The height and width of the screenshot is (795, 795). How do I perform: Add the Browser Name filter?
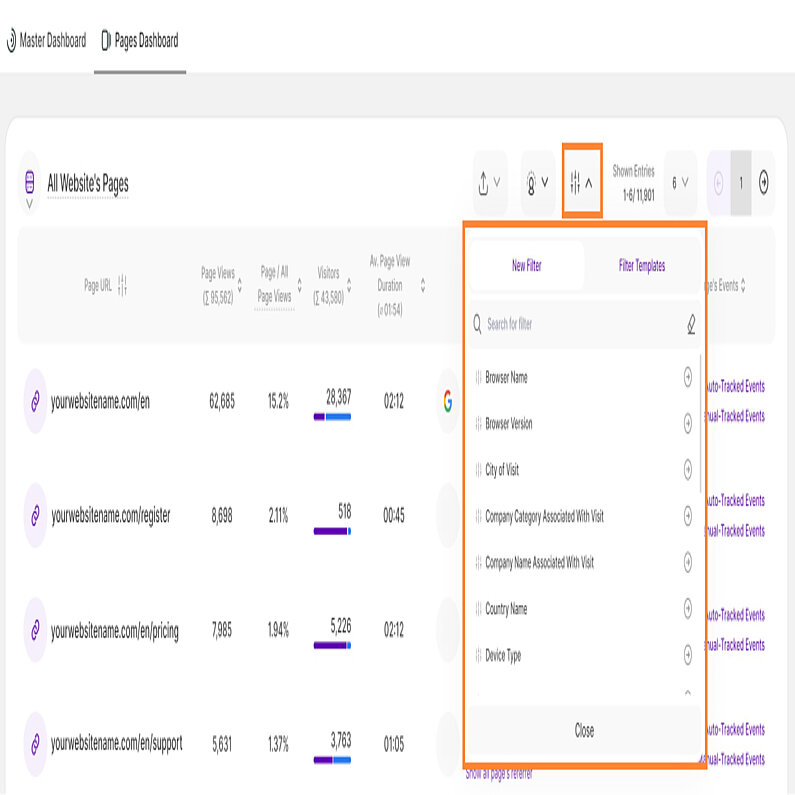tap(688, 377)
